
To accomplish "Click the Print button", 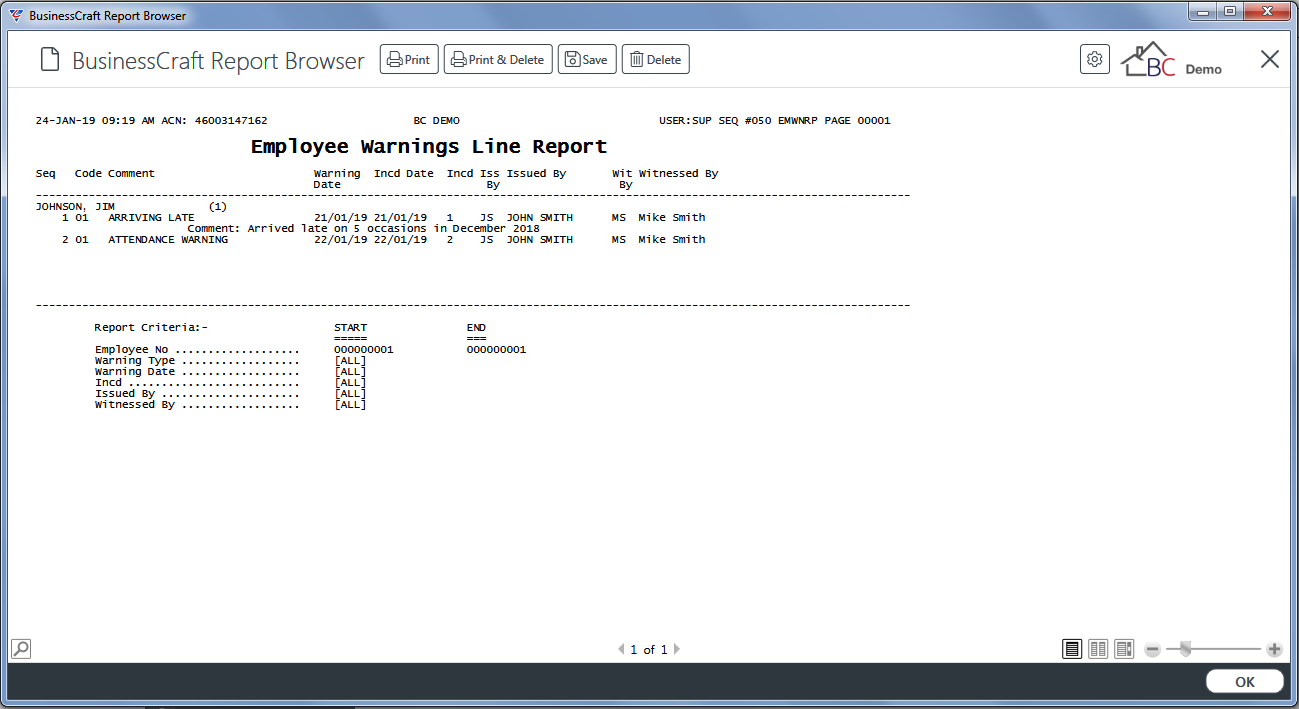I will 409,59.
